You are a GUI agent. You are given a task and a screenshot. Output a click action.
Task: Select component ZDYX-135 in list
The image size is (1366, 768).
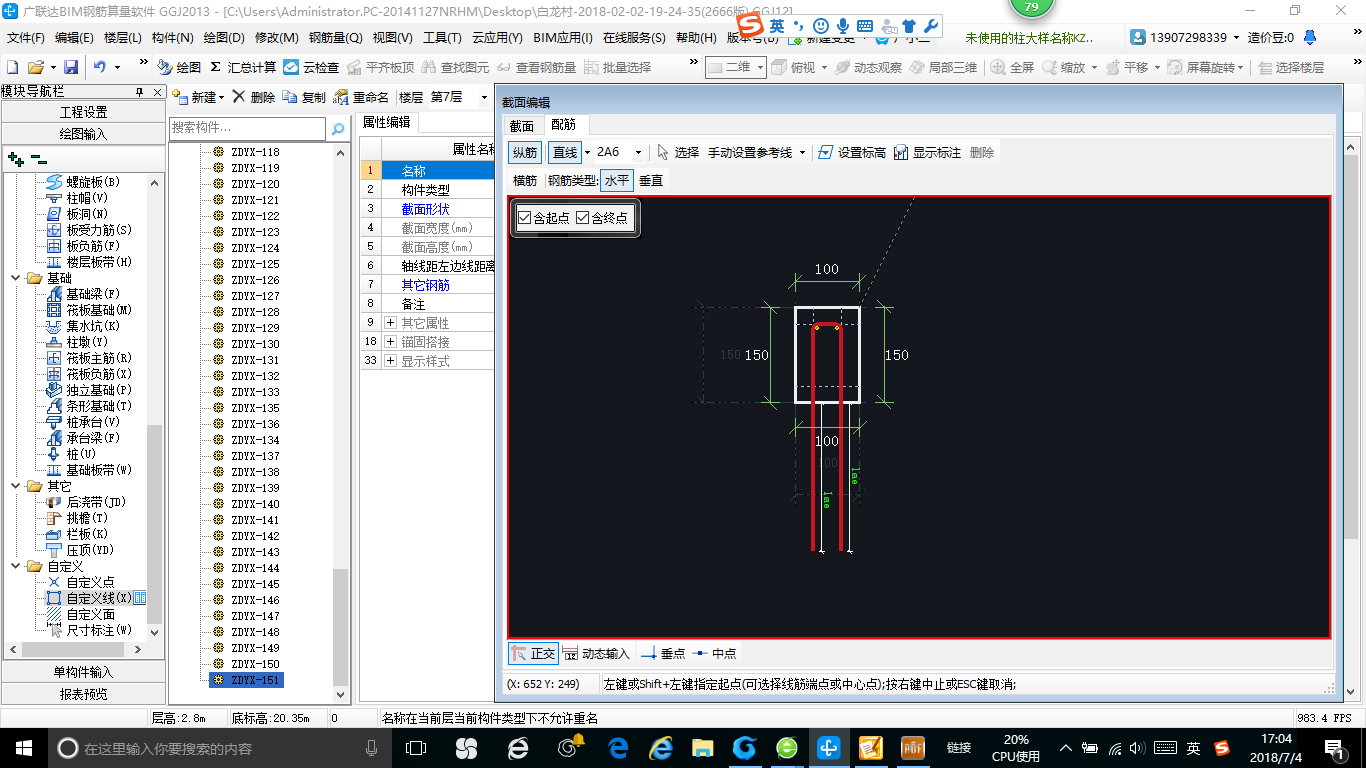255,408
